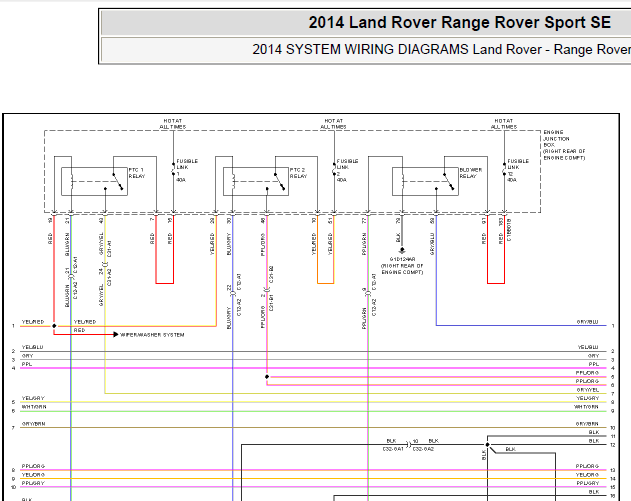Click the vertical "PPL/GRN" label below pin 77
Image resolution: width=631 pixels, height=501 pixels.
point(364,244)
